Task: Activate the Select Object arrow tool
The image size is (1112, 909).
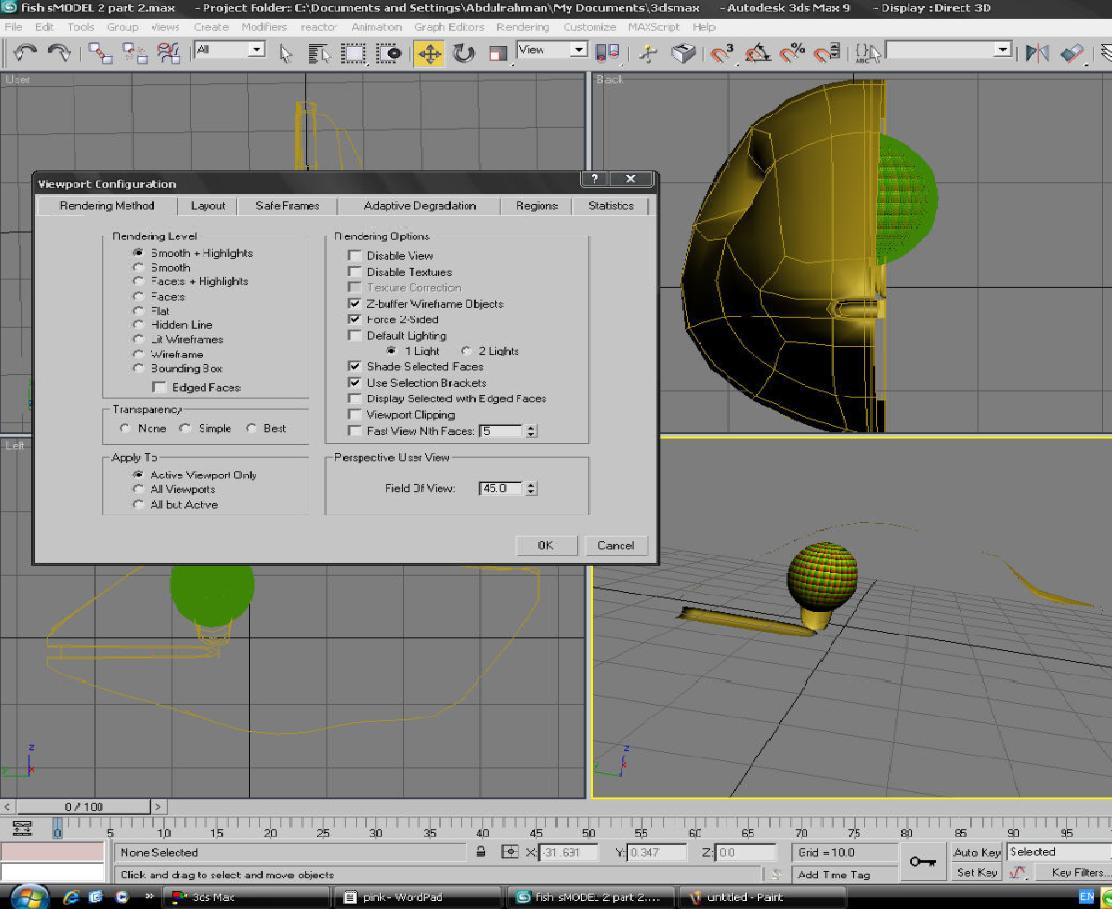Action: pyautogui.click(x=286, y=54)
